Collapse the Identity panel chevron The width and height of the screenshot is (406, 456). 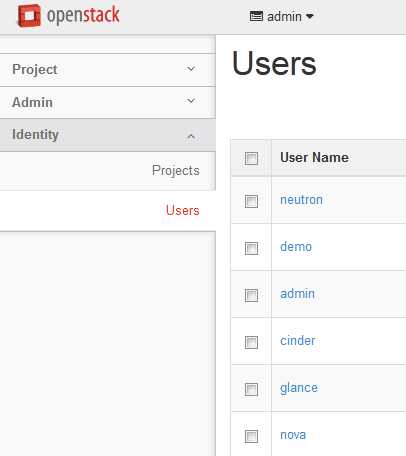click(191, 136)
